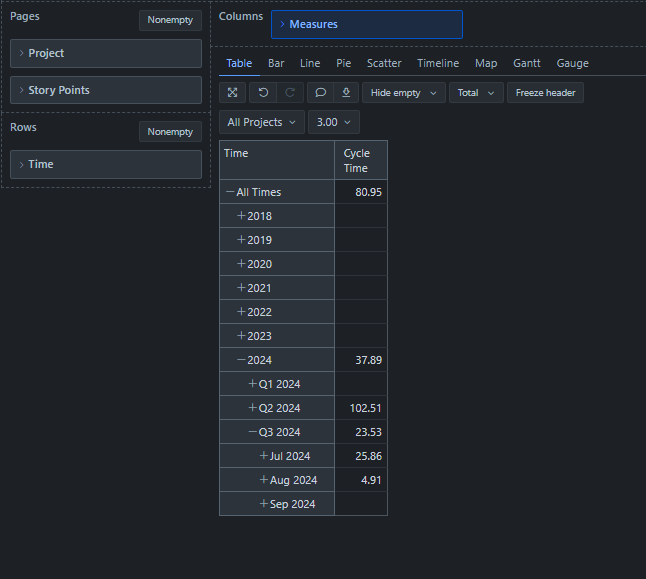Switch to the Gauge tab
This screenshot has width=646, height=579.
tap(572, 63)
